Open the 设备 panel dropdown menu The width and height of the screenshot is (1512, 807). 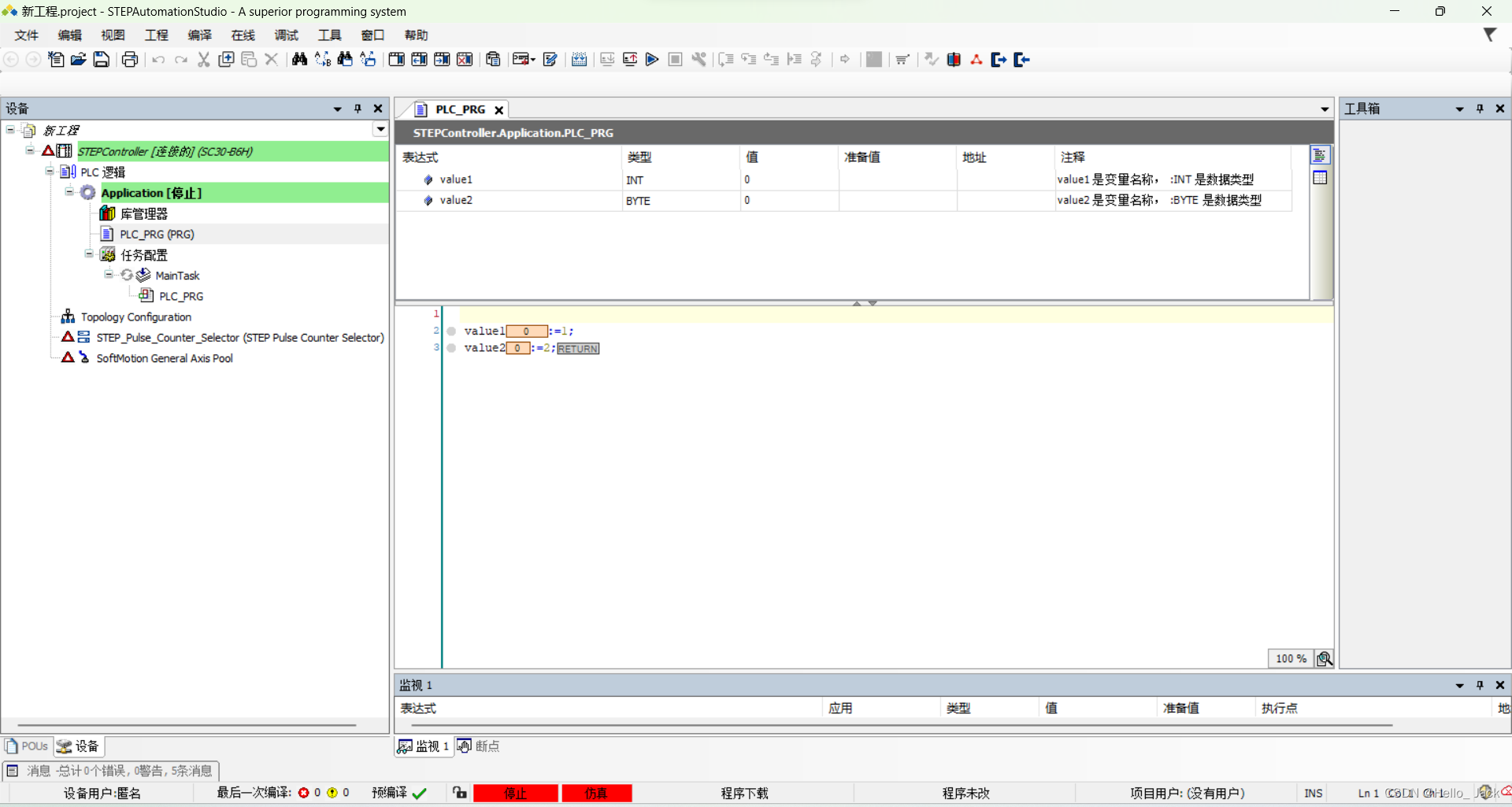(x=337, y=109)
